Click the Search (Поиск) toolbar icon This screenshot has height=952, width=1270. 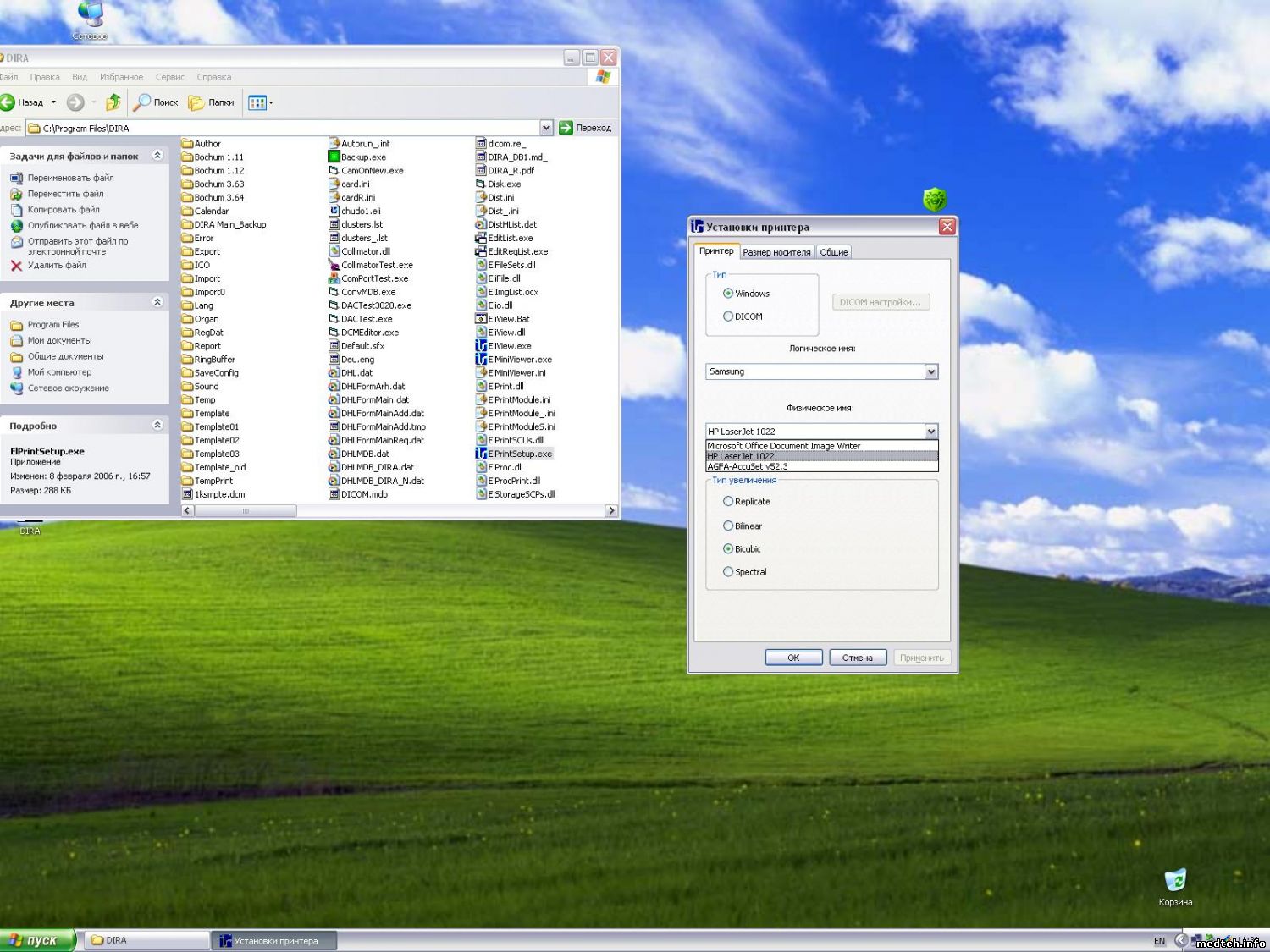[x=143, y=102]
